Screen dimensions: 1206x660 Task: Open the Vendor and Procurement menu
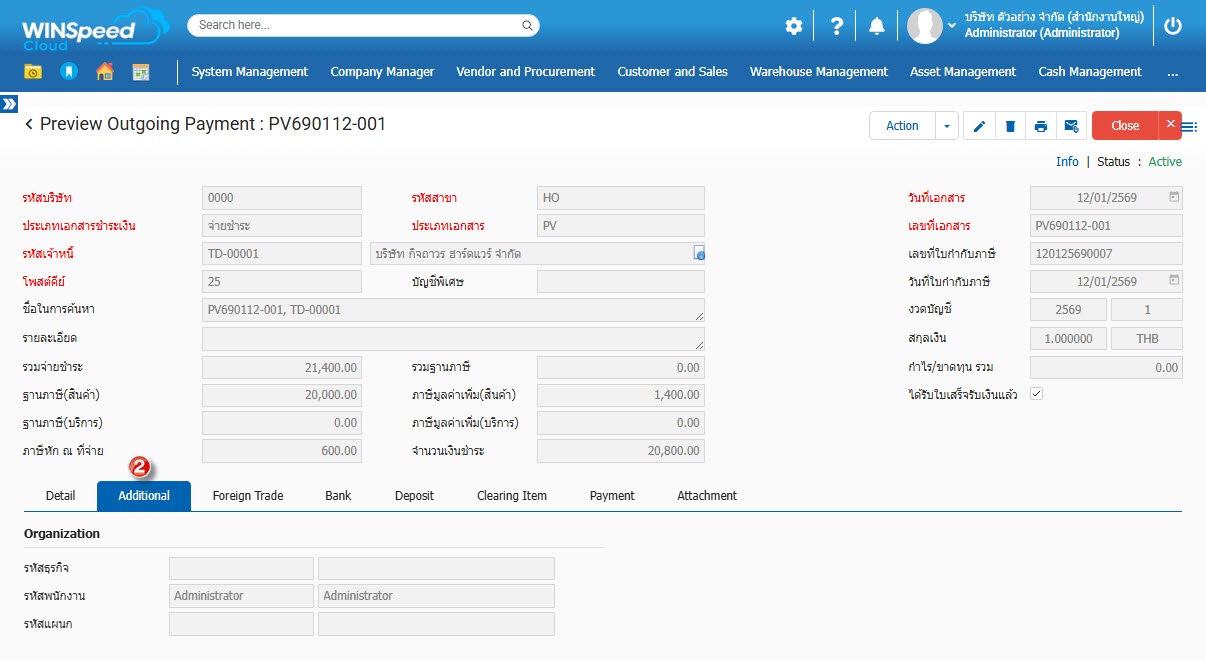525,72
